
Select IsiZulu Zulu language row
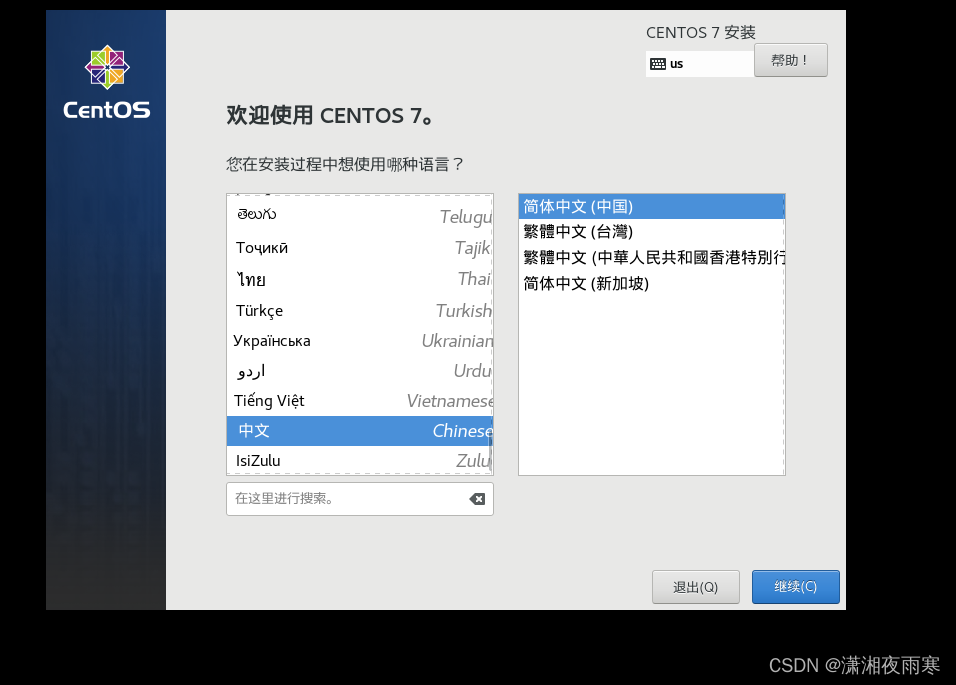360,460
